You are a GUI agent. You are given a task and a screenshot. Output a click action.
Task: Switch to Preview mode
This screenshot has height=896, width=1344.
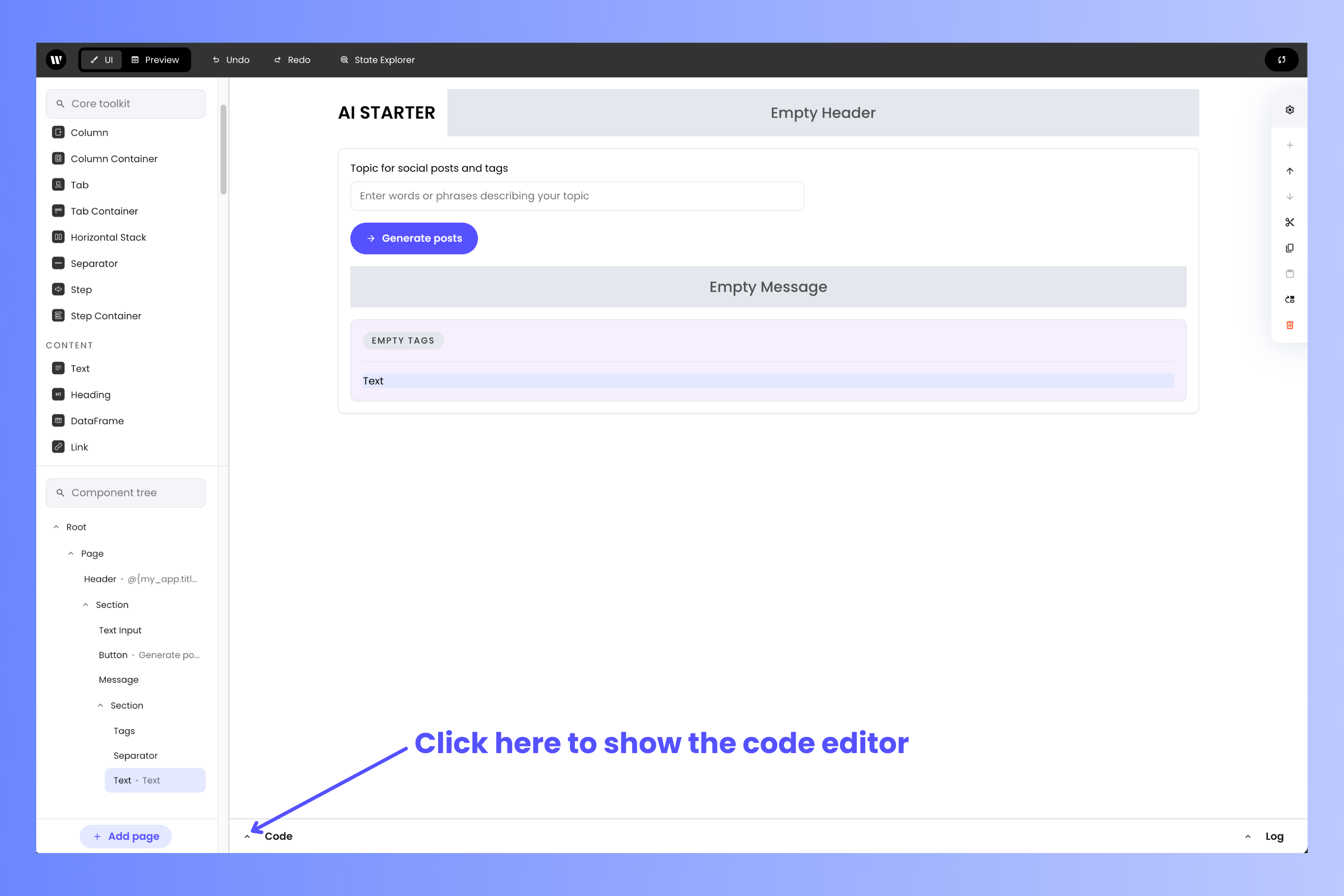point(155,60)
